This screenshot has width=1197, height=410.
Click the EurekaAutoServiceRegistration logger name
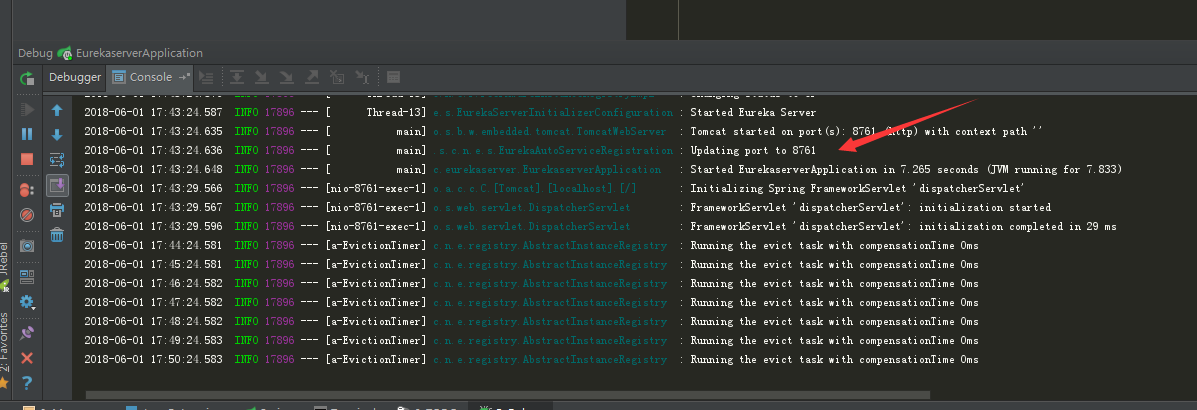coord(553,150)
